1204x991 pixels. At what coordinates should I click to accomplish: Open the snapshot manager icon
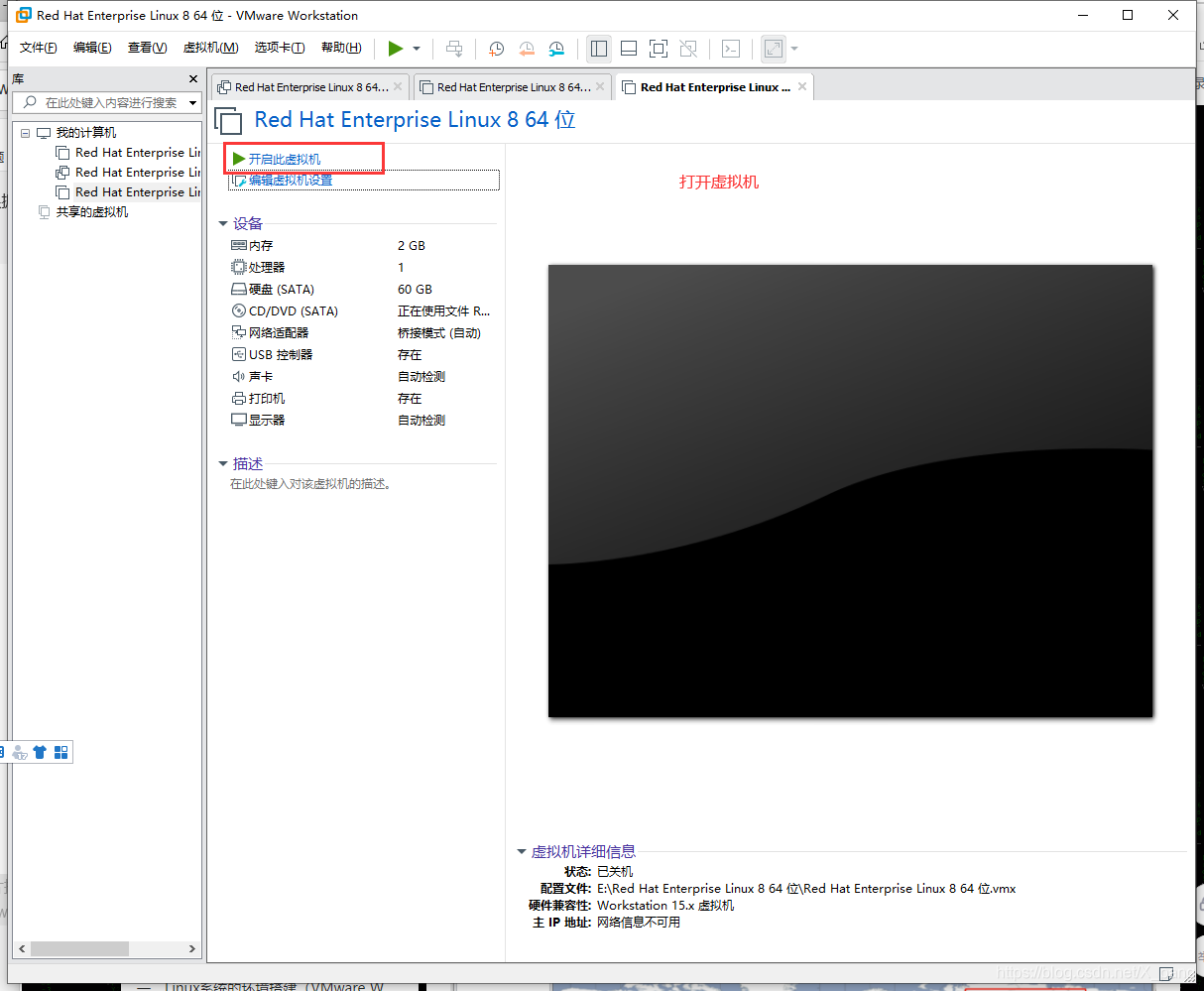pos(556,48)
